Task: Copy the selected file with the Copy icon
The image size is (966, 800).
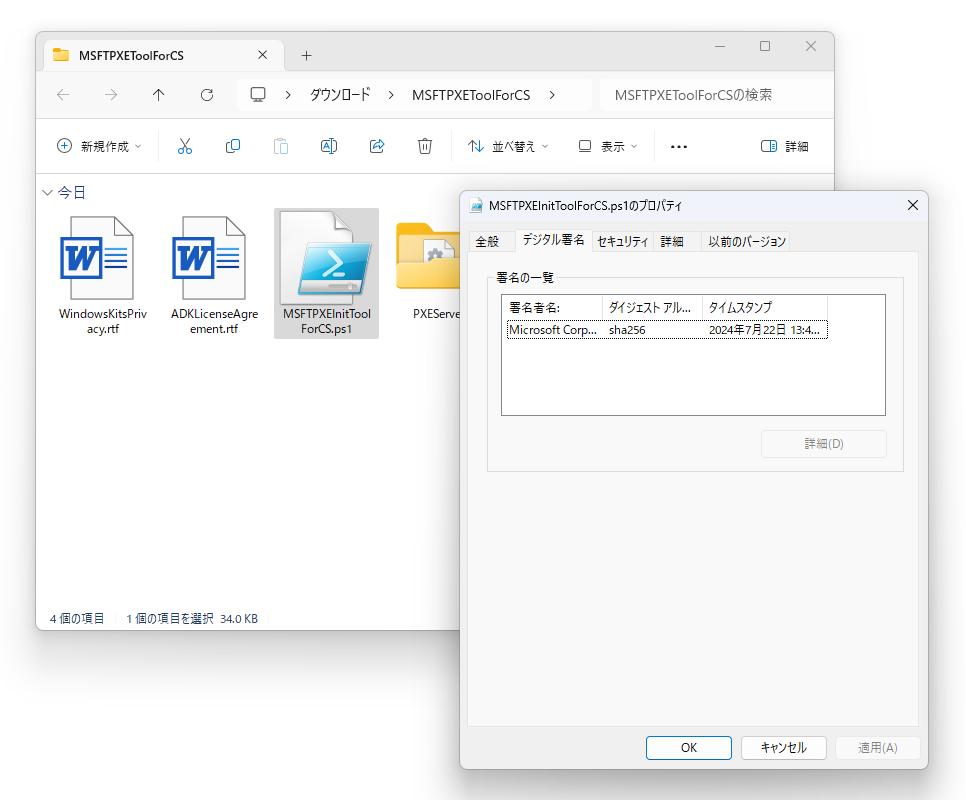Action: (232, 146)
